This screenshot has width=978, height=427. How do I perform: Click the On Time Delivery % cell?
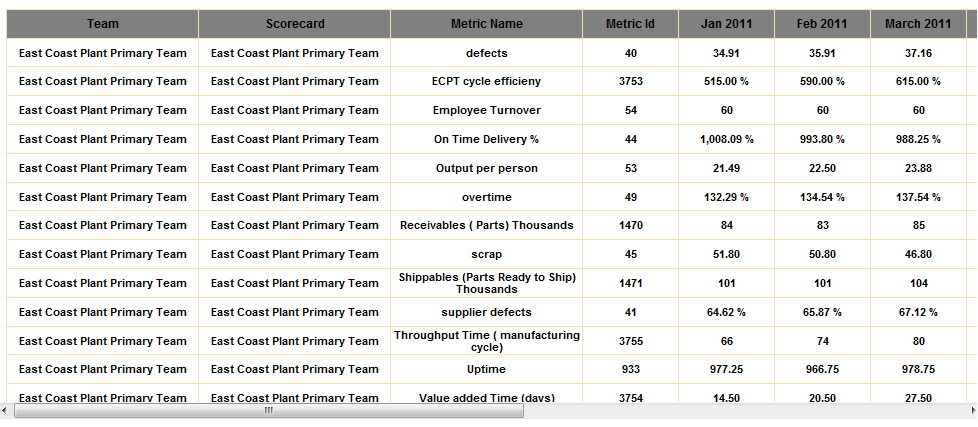click(x=487, y=140)
